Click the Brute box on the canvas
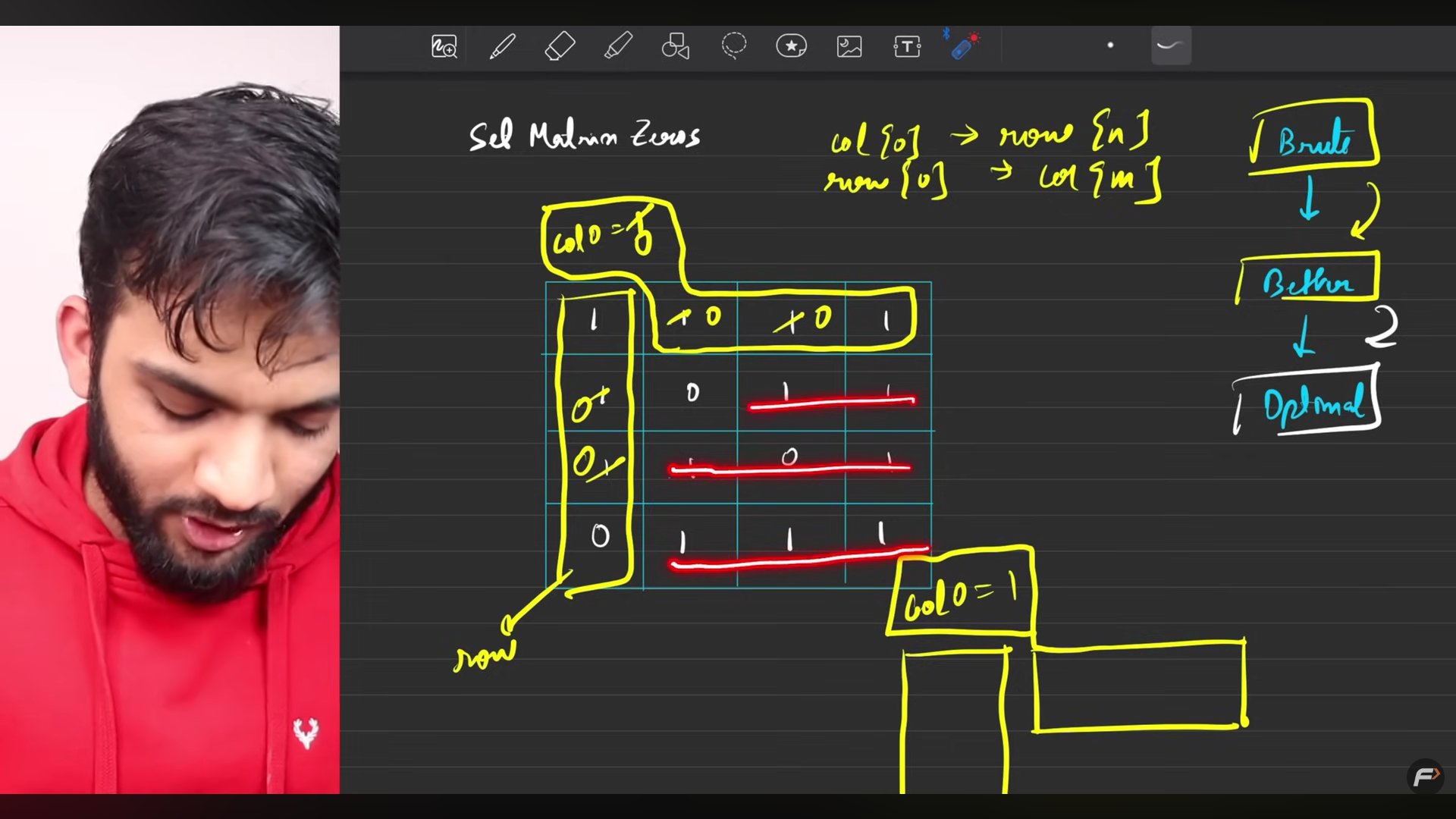1456x819 pixels. click(x=1313, y=140)
